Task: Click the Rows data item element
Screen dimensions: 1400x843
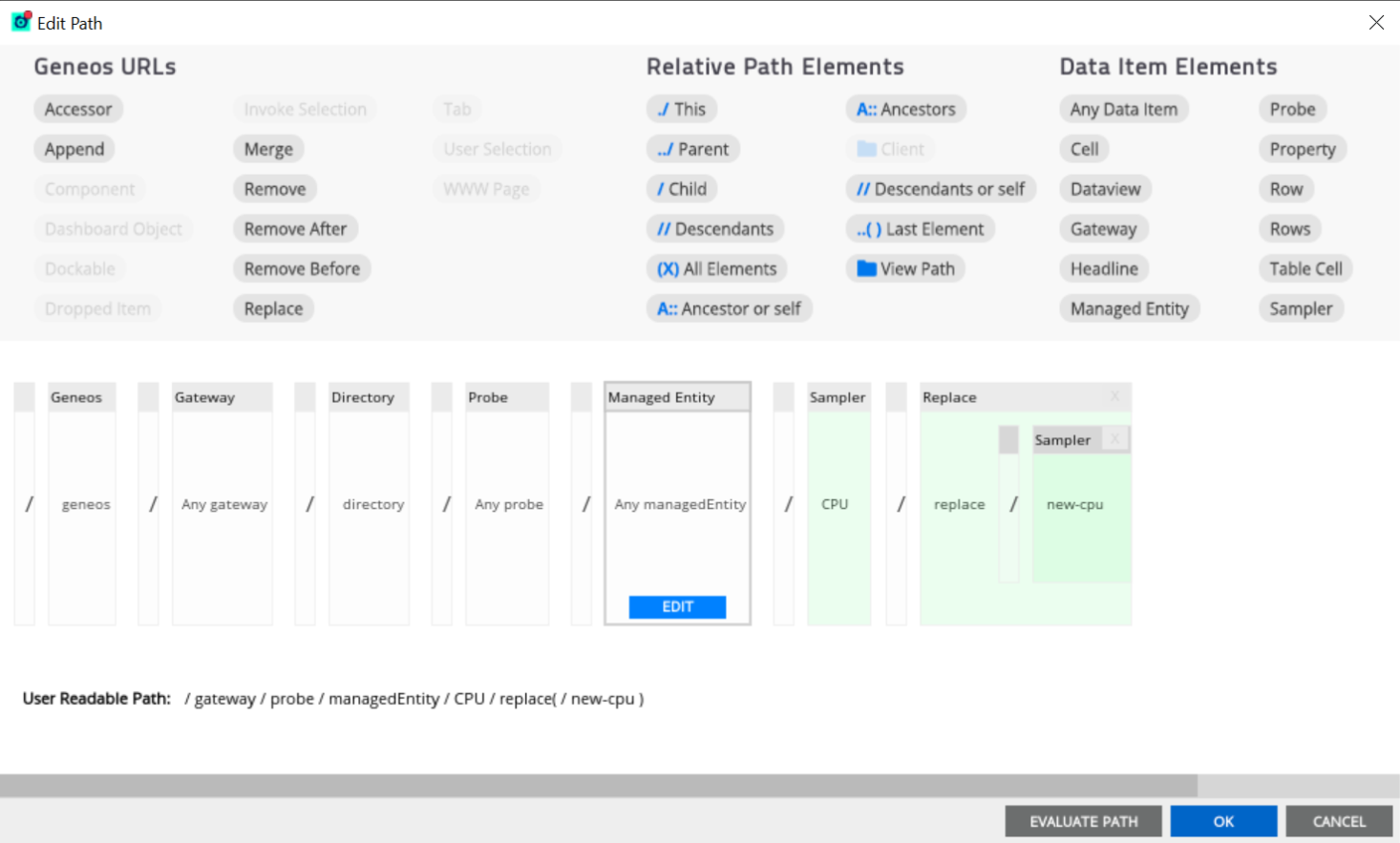Action: click(1290, 229)
